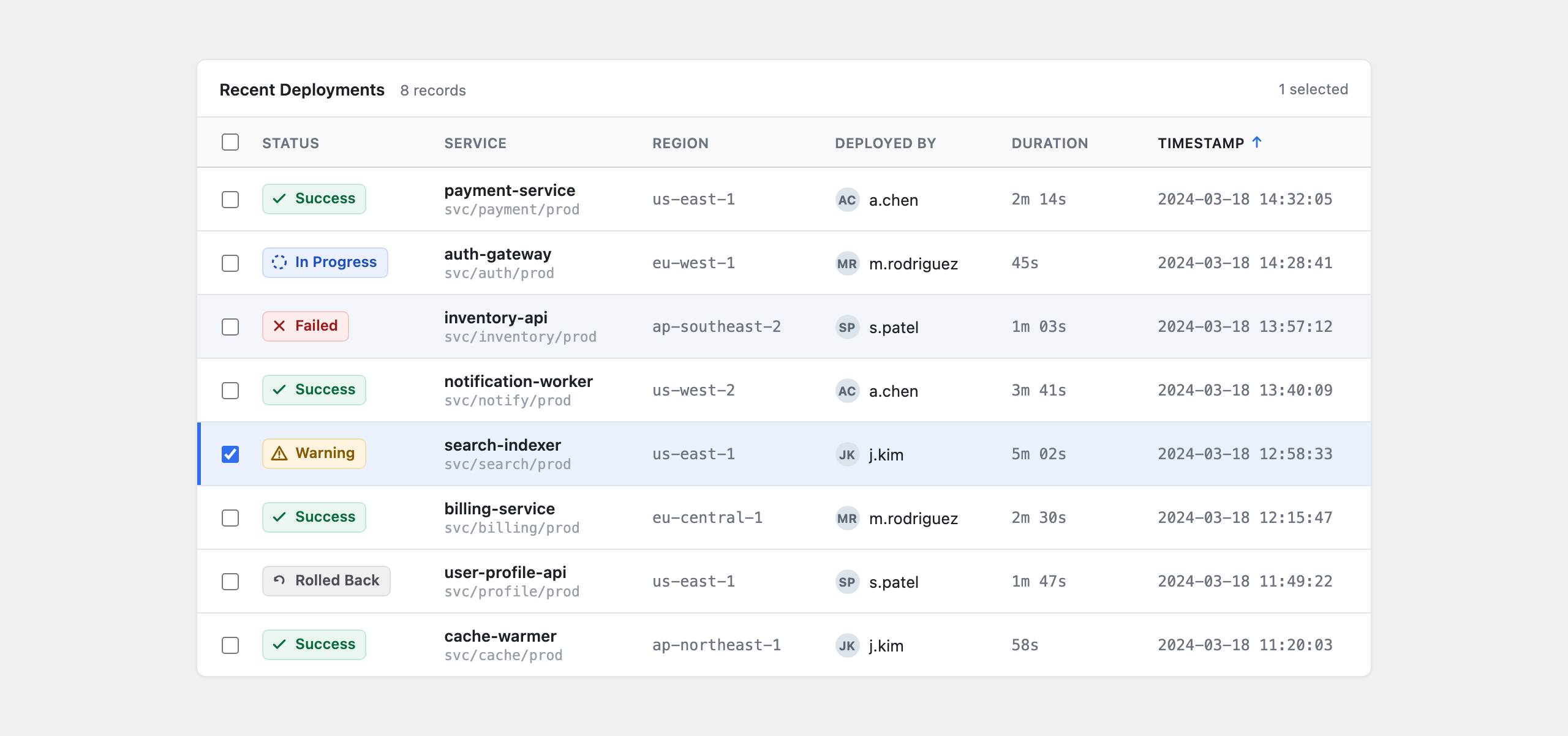Click the success checkmark icon for cache-warmer
Image resolution: width=1568 pixels, height=736 pixels.
click(279, 644)
